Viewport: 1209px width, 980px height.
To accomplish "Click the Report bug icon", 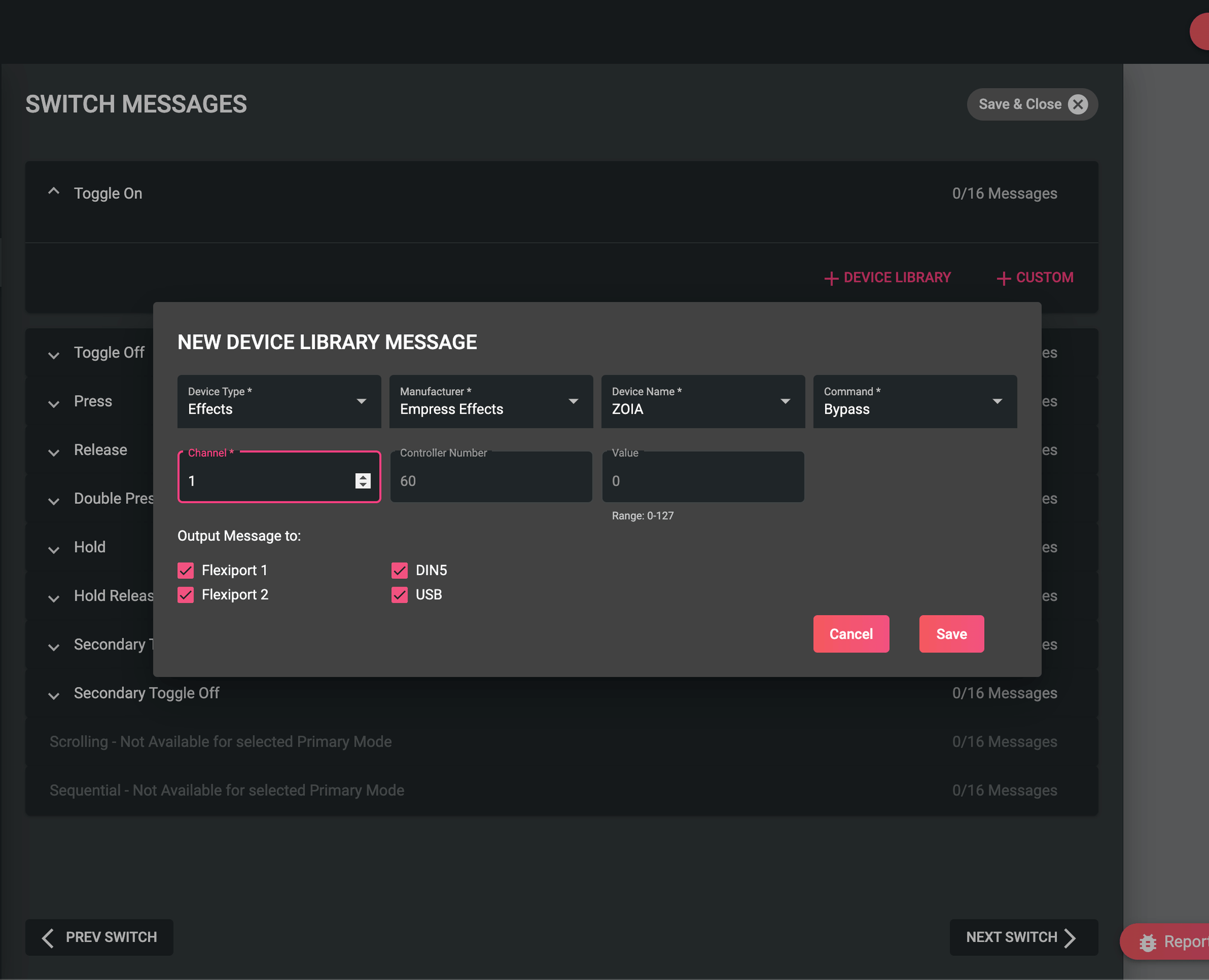I will (x=1147, y=942).
